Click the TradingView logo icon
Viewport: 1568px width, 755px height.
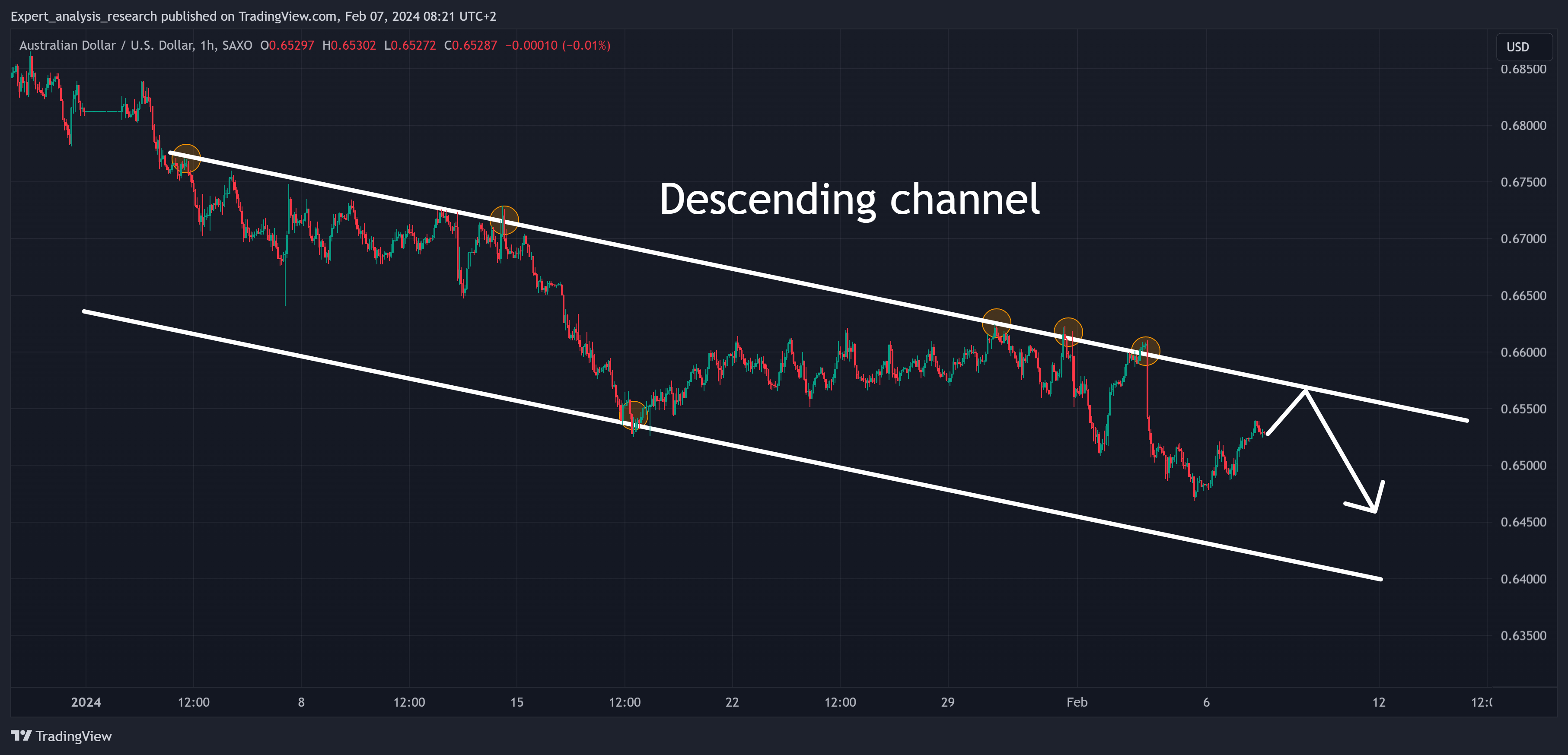point(21,736)
